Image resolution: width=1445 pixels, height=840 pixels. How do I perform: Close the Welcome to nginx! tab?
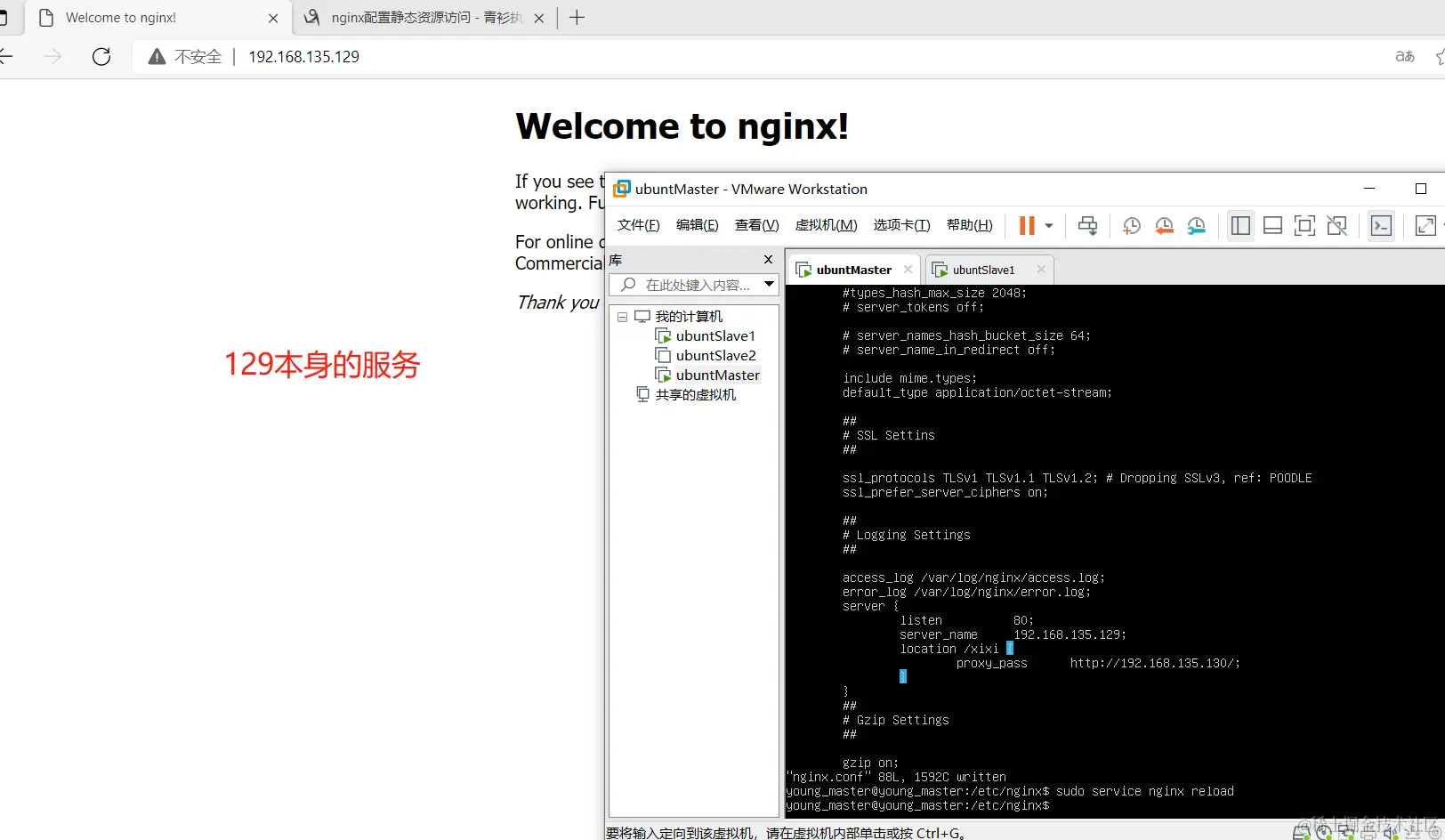[273, 18]
